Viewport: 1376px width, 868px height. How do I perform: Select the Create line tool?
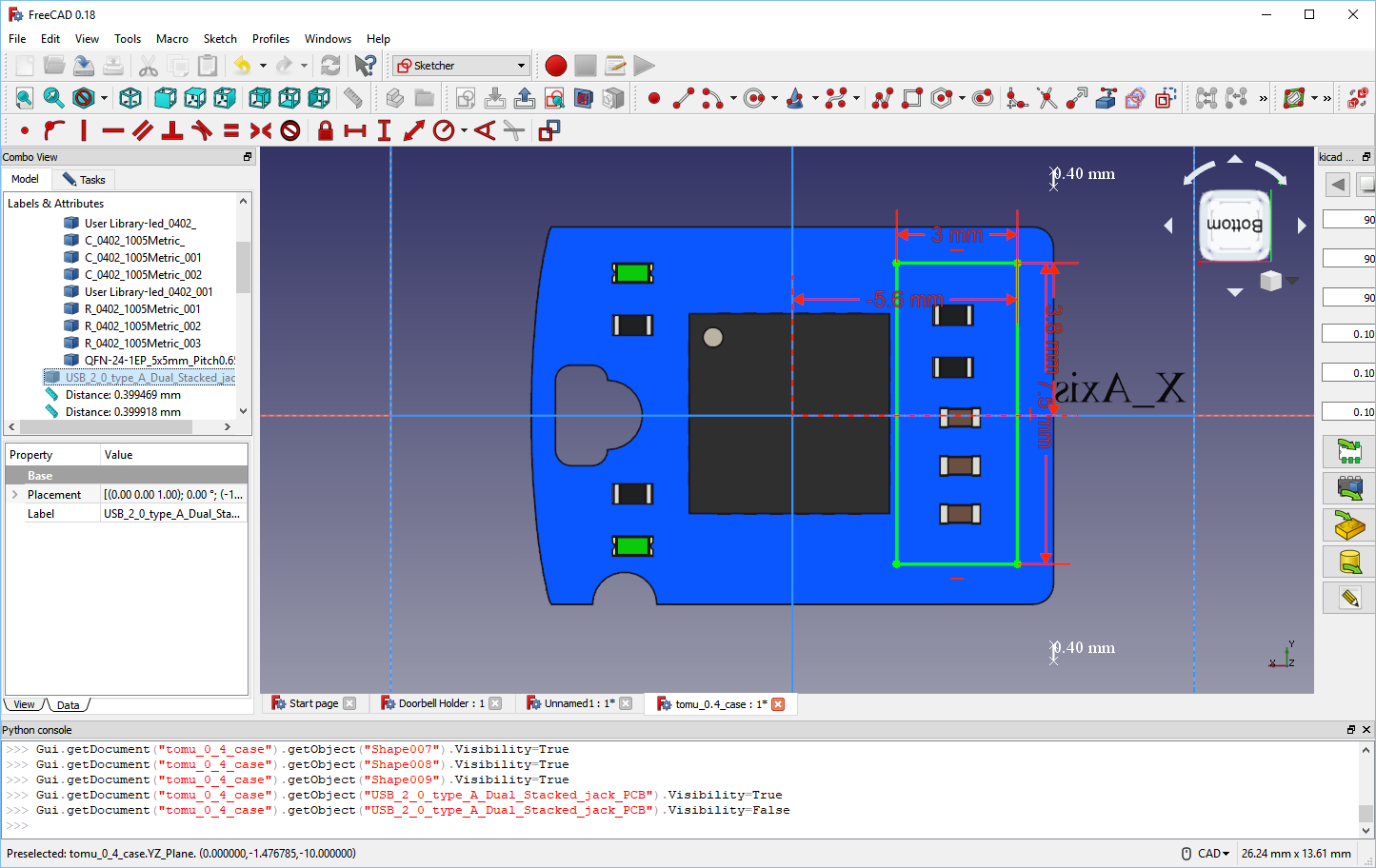tap(684, 97)
